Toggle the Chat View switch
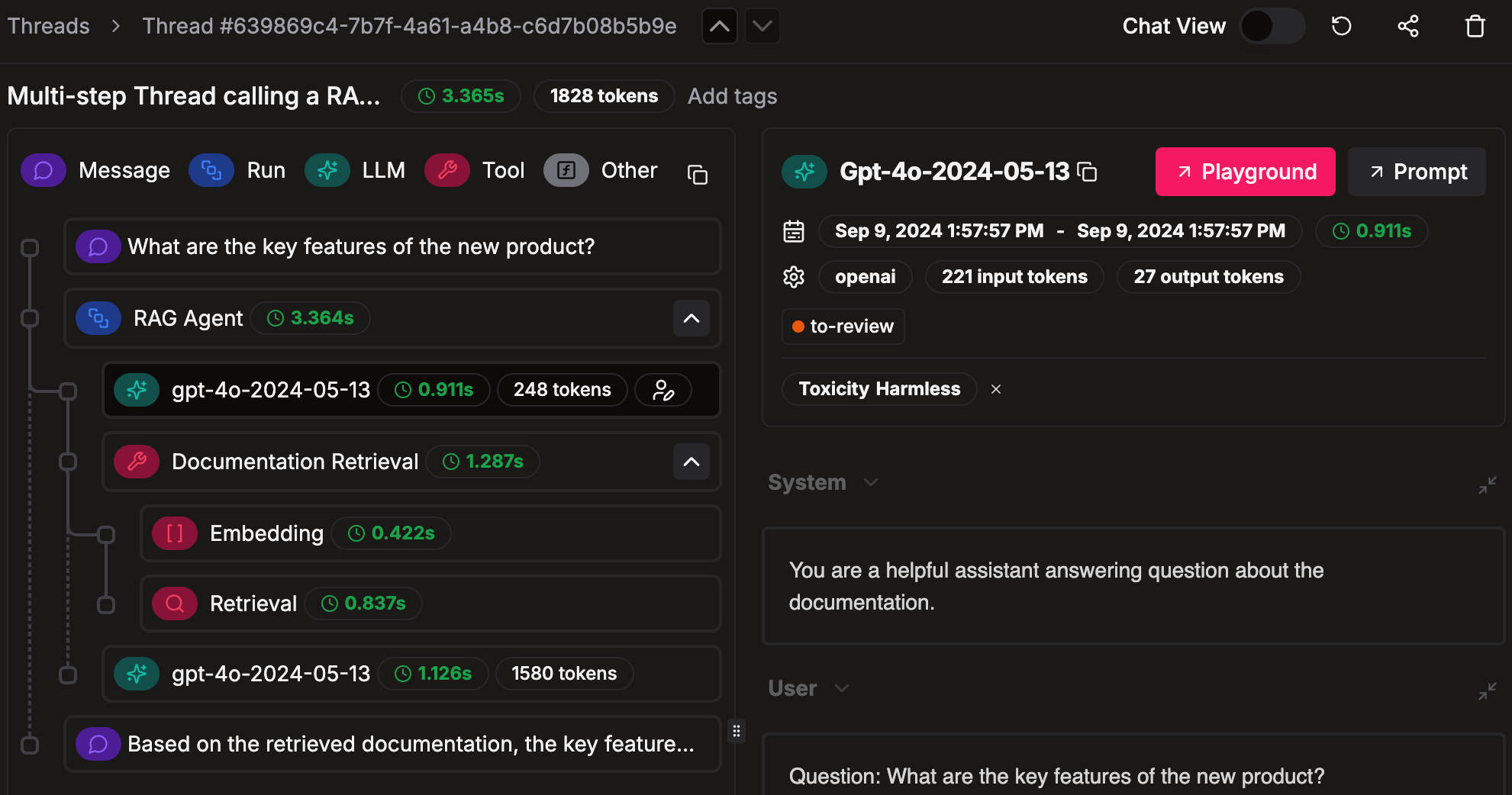1512x795 pixels. point(1272,27)
